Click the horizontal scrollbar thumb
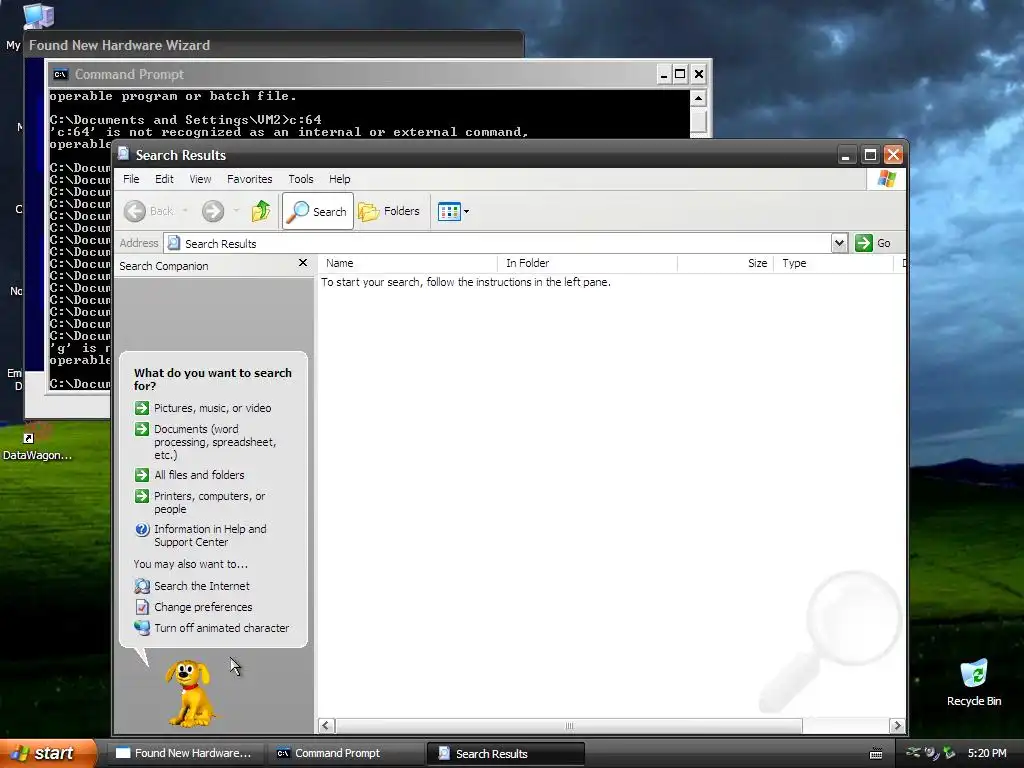The height and width of the screenshot is (768, 1024). [569, 726]
